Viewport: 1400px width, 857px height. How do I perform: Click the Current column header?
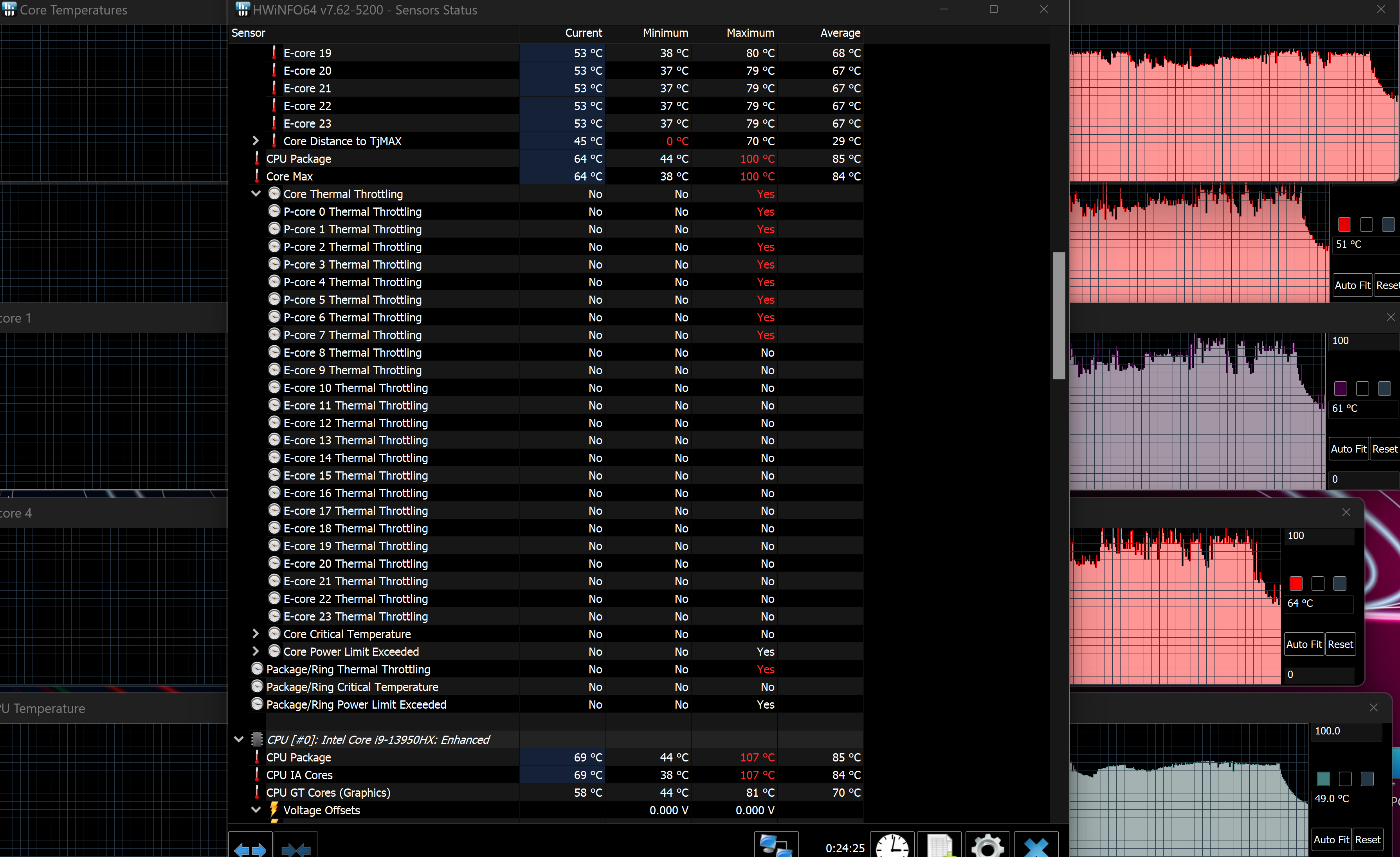coord(562,33)
